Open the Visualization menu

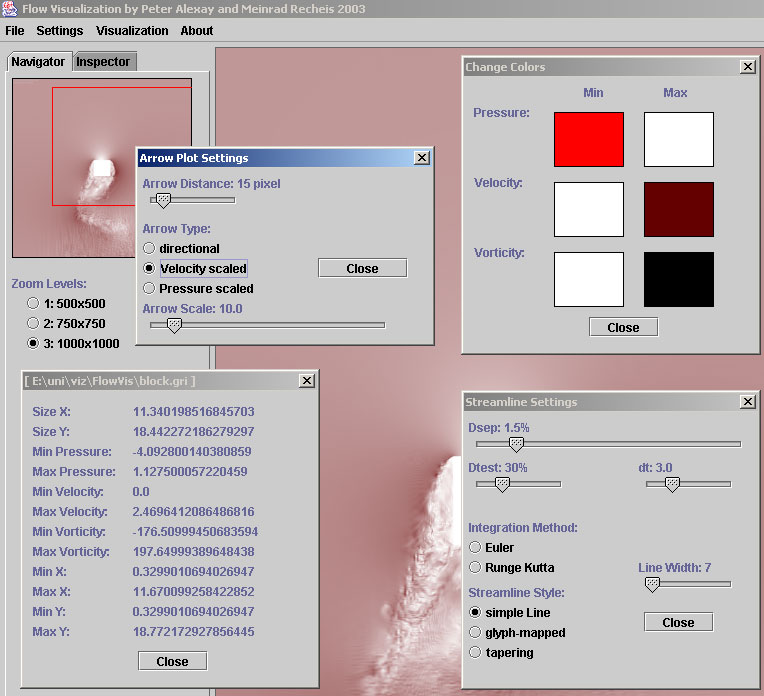tap(132, 30)
